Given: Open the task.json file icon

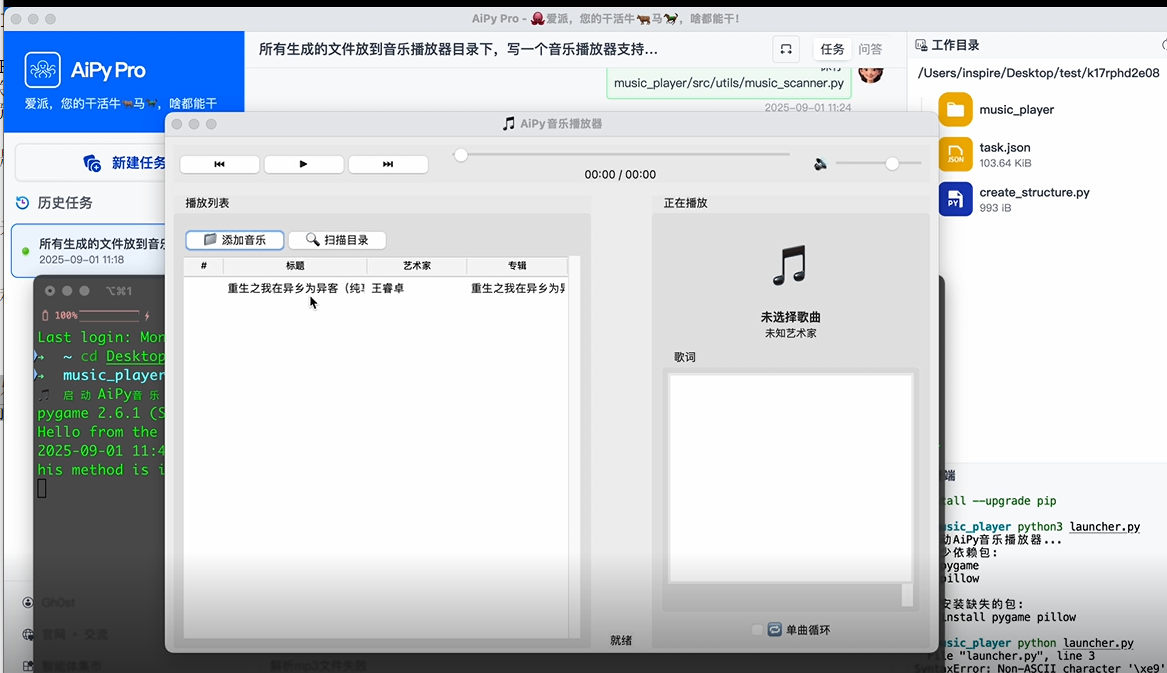Looking at the screenshot, I should [956, 155].
